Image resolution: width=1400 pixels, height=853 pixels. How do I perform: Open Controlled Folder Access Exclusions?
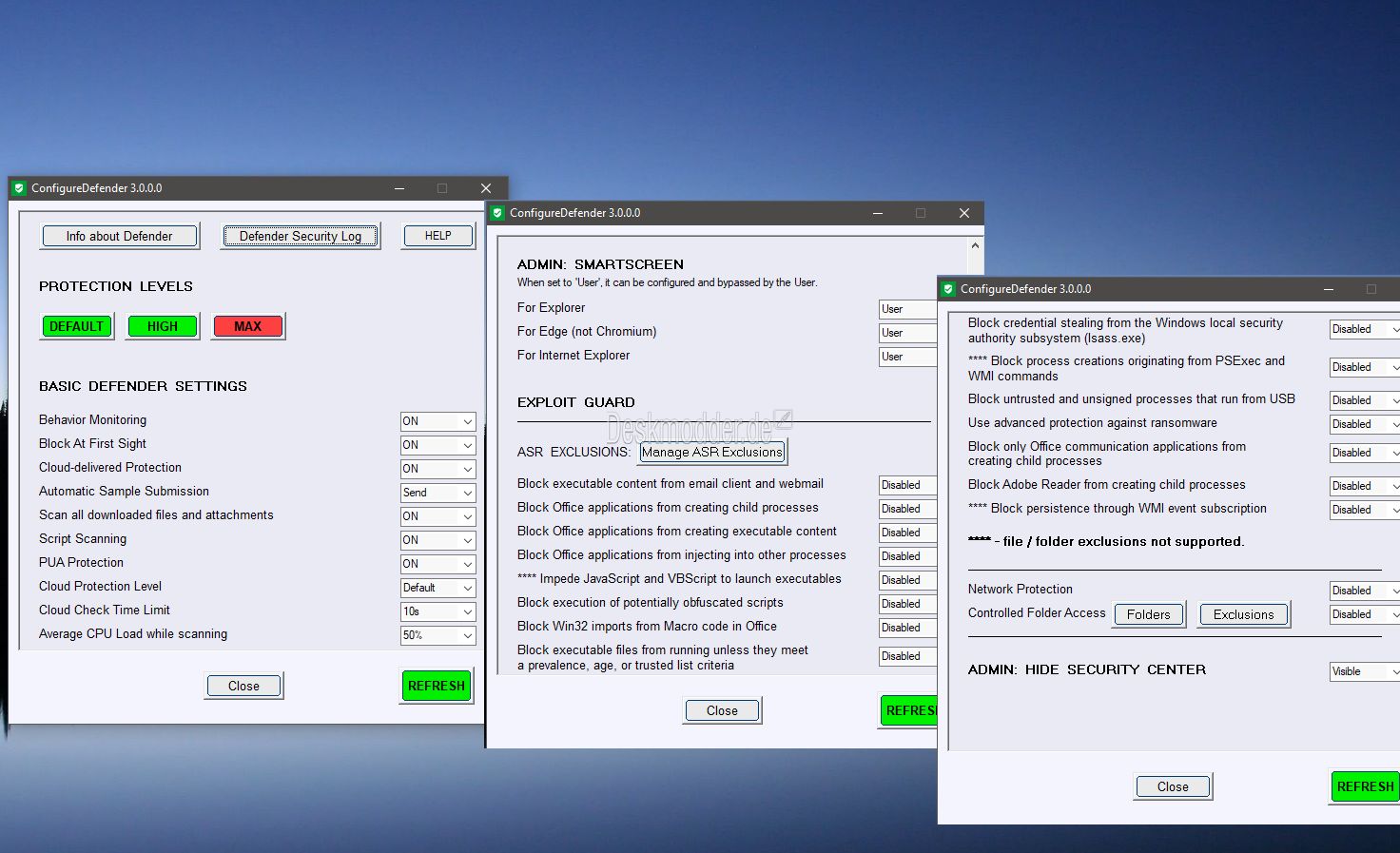pyautogui.click(x=1243, y=614)
